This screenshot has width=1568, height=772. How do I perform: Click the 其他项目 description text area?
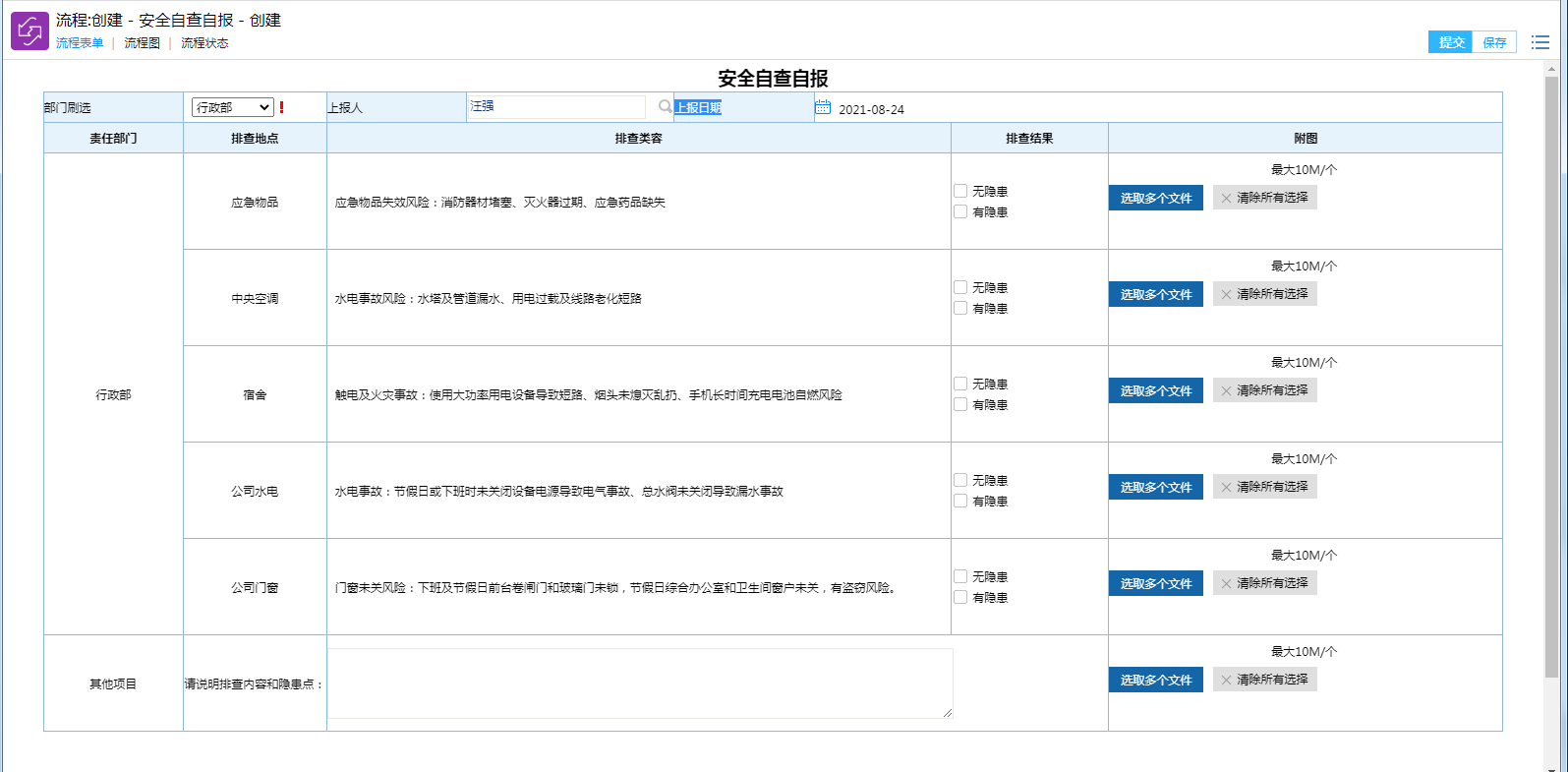[x=640, y=683]
